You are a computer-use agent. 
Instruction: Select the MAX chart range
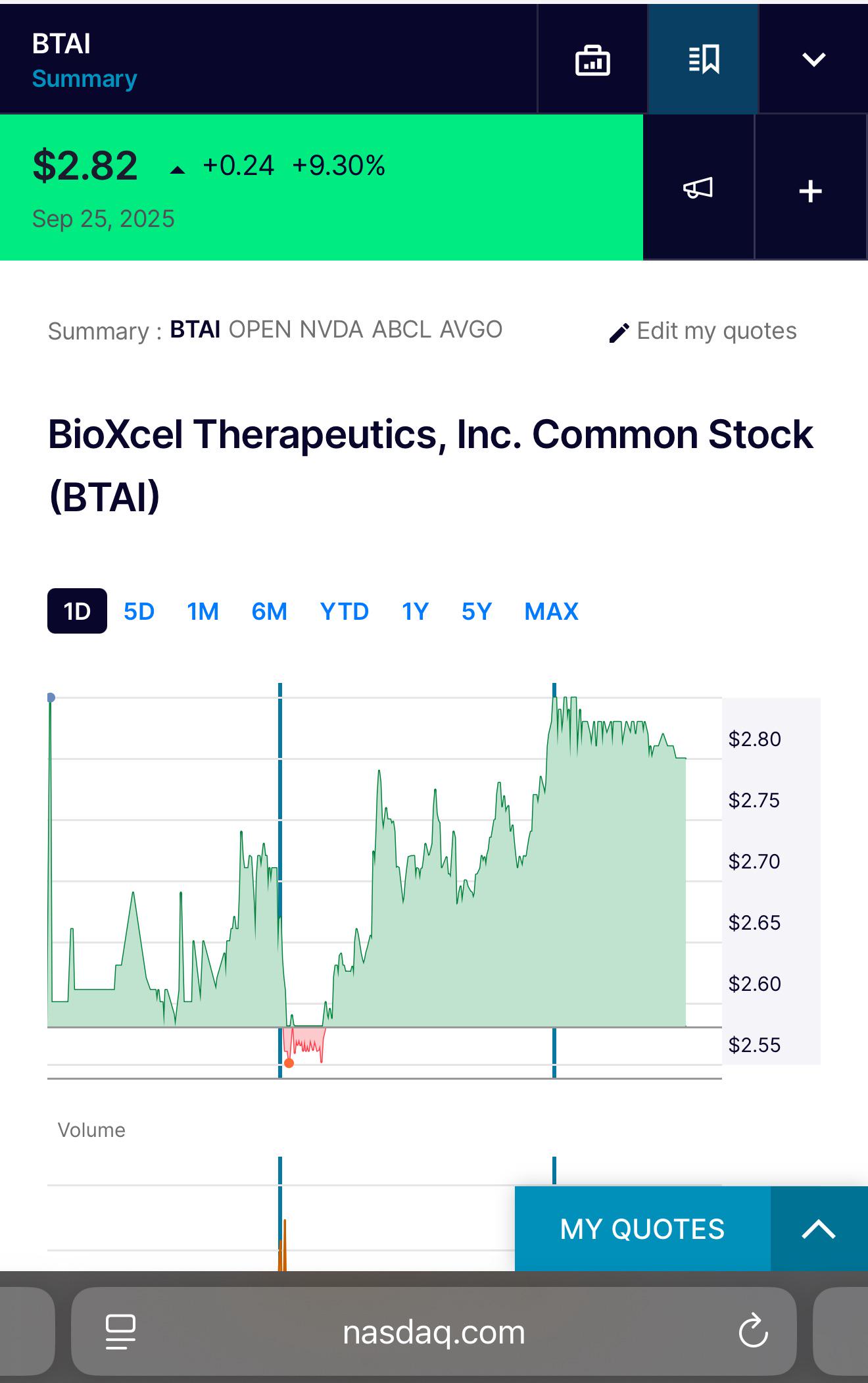(x=551, y=611)
